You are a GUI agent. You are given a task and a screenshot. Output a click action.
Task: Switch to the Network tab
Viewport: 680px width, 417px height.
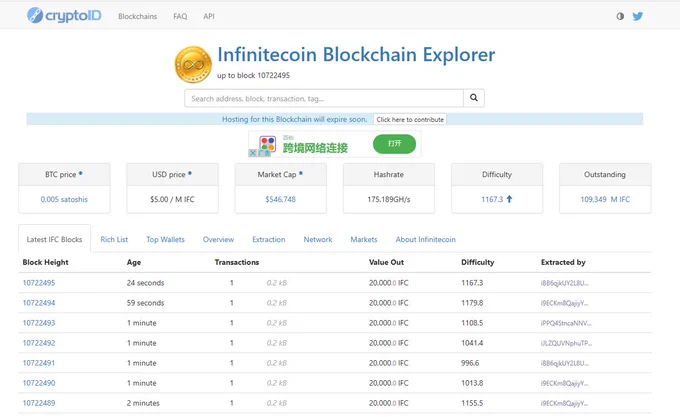click(x=317, y=239)
